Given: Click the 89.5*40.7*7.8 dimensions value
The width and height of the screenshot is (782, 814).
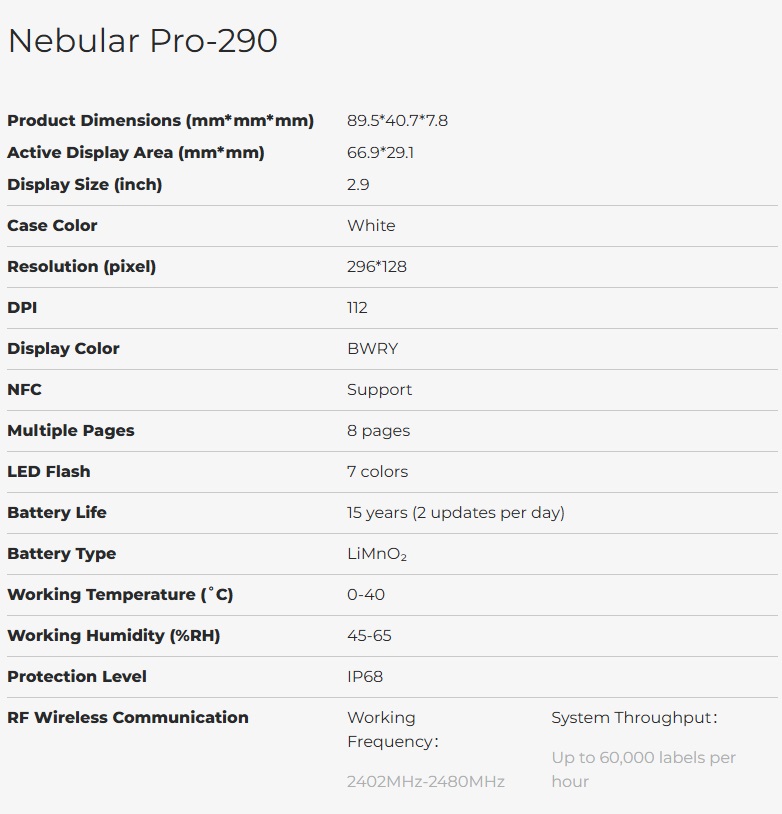Looking at the screenshot, I should [397, 121].
